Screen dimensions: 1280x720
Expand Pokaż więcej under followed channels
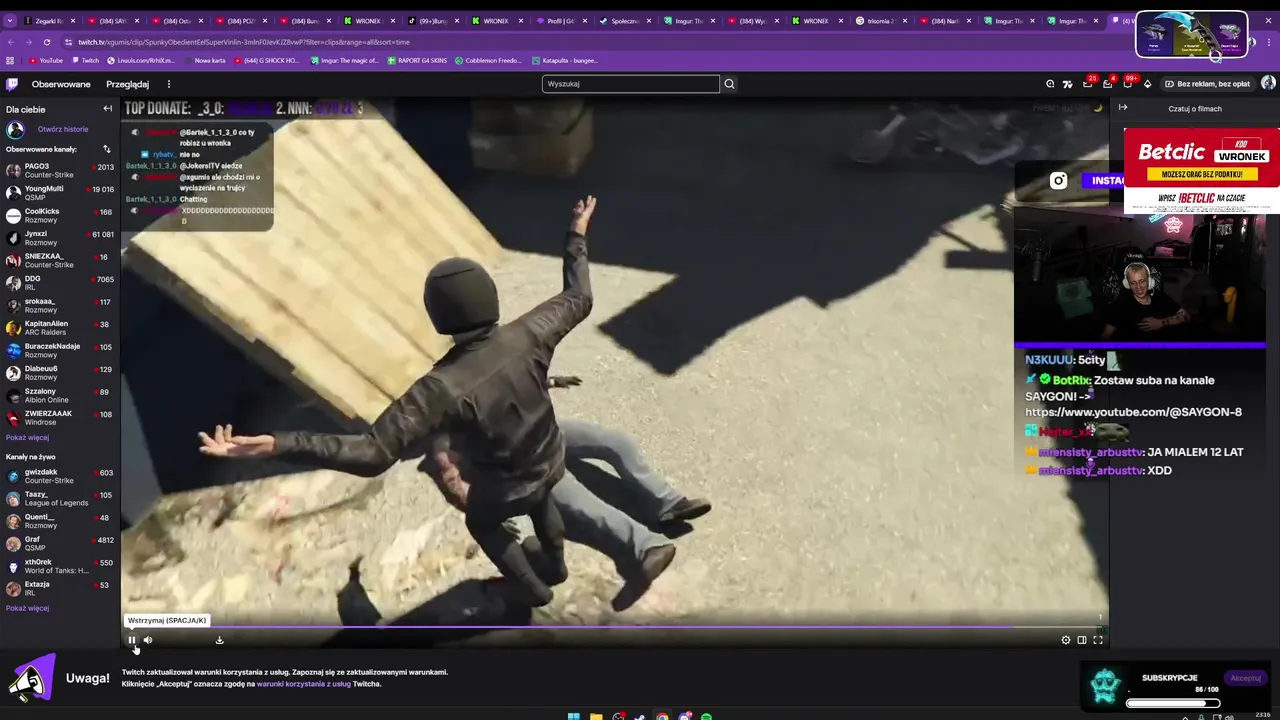click(27, 437)
